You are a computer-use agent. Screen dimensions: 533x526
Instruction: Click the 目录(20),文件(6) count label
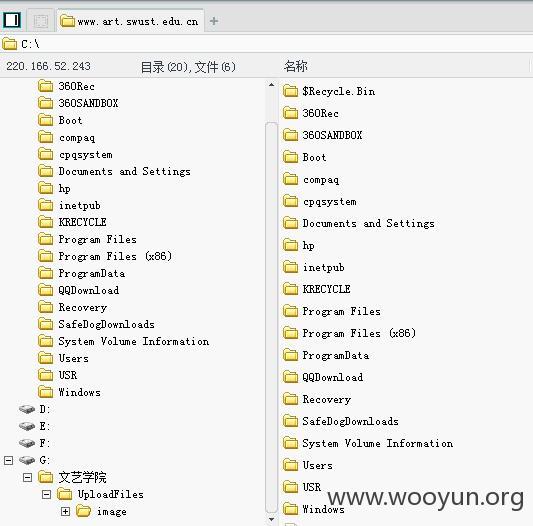tap(188, 67)
